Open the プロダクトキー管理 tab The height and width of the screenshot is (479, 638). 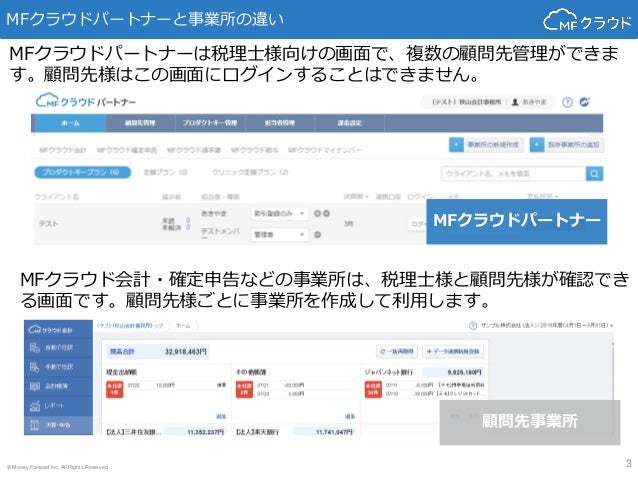[210, 123]
